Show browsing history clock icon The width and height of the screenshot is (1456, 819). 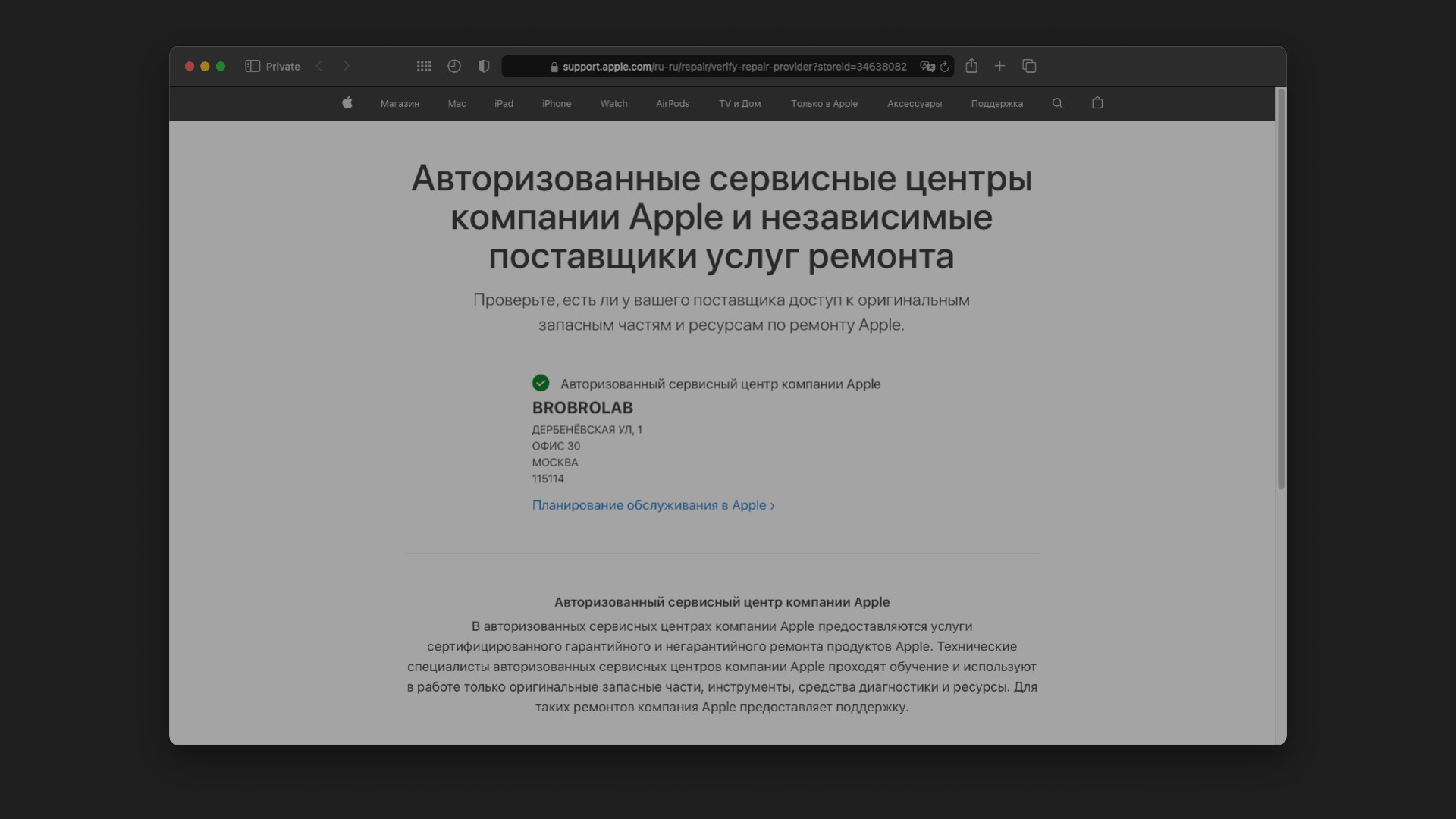454,67
